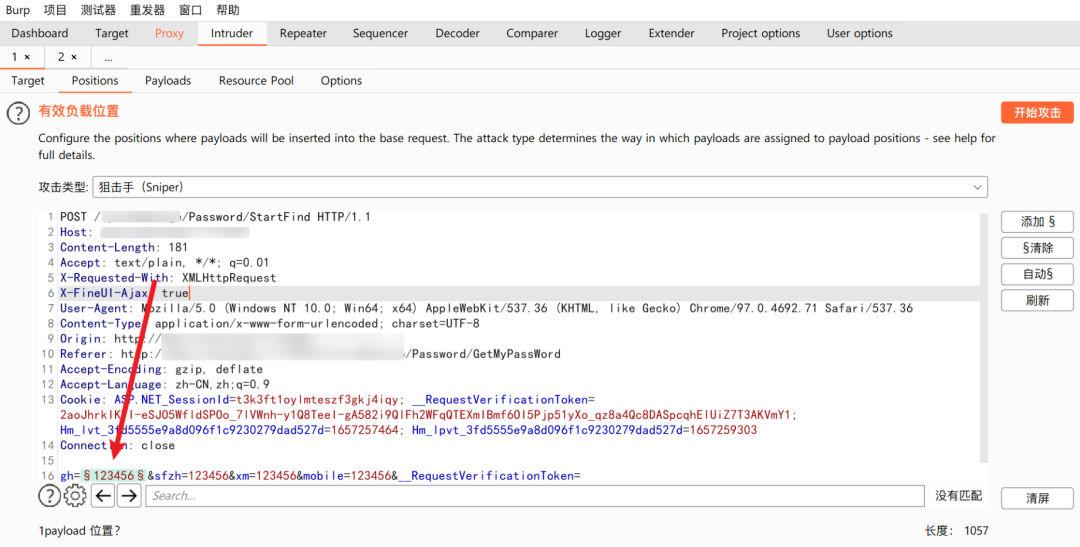Click the 自动§ auto marker button

(x=1037, y=274)
